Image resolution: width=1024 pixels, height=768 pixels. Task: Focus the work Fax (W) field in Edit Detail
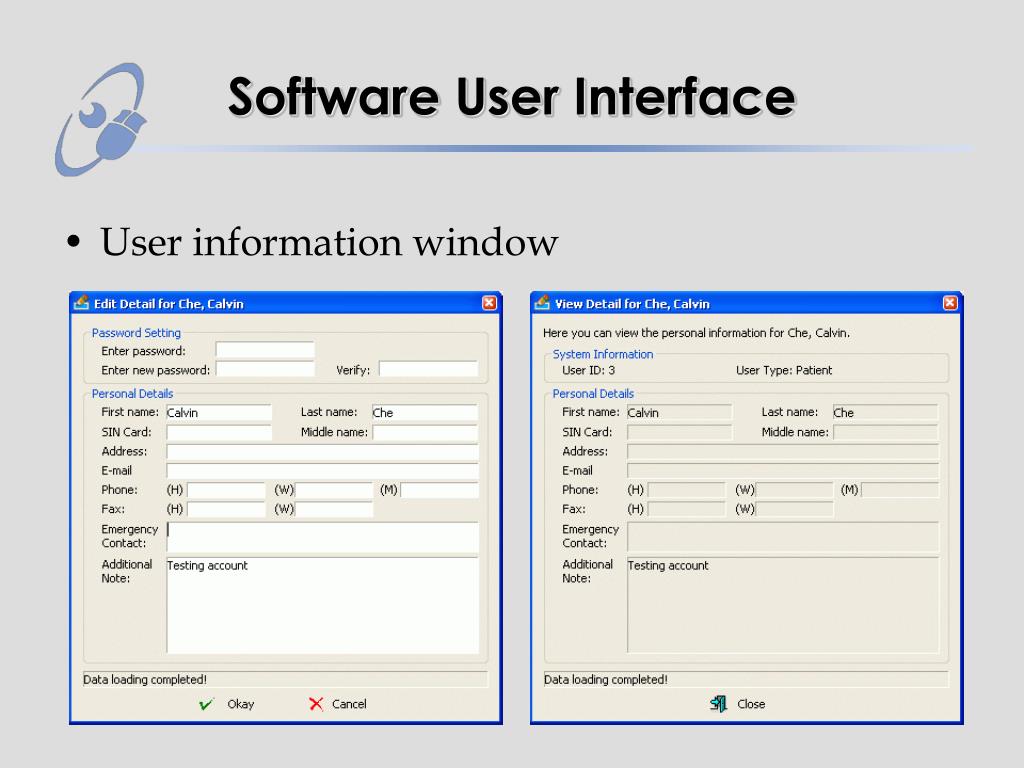coord(334,509)
